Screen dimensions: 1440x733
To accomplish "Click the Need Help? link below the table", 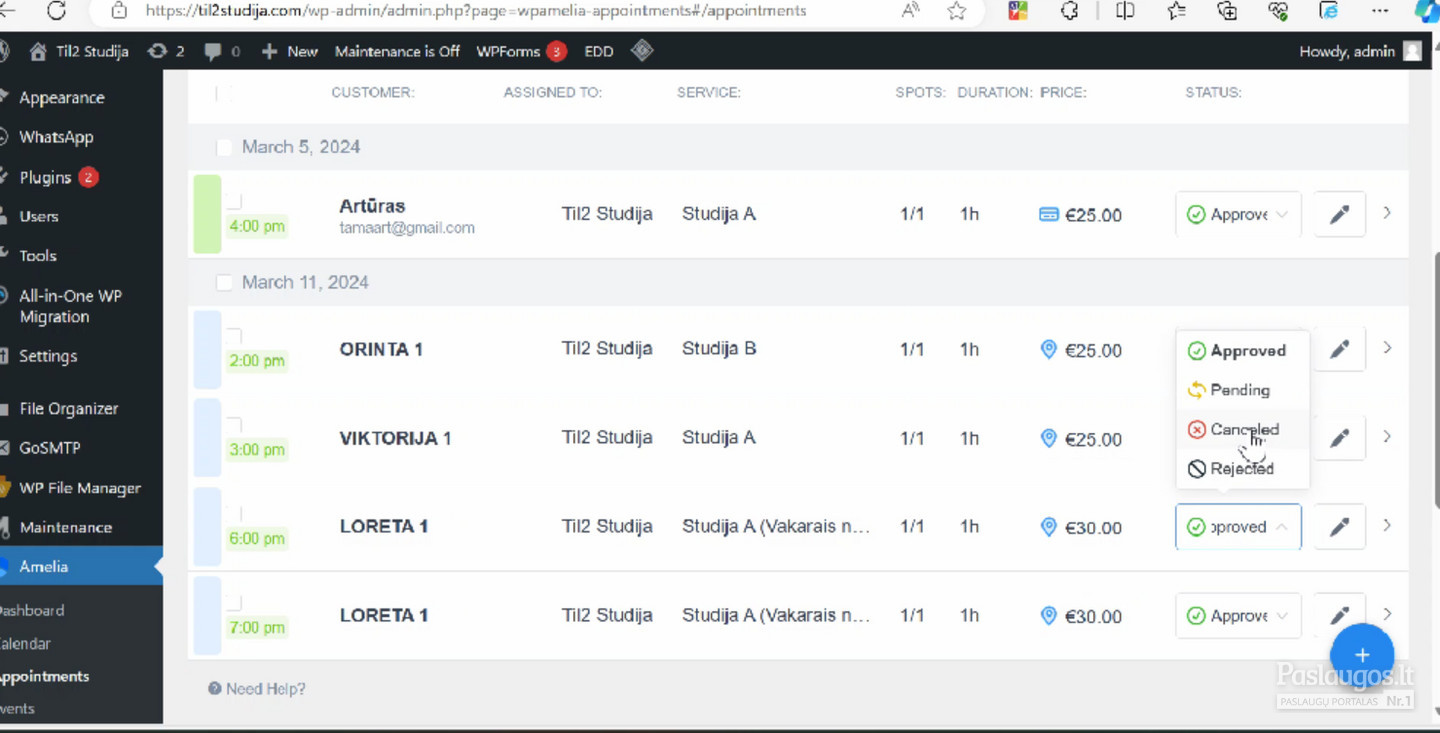I will [257, 688].
